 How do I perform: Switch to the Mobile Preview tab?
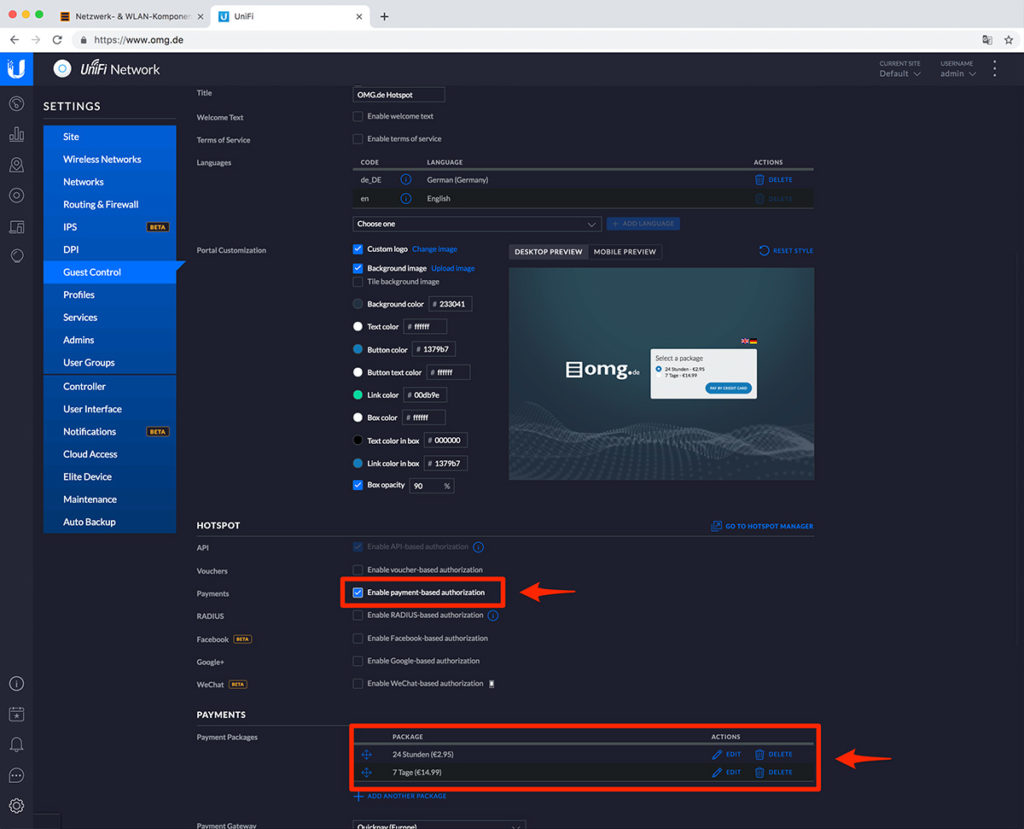[x=625, y=252]
